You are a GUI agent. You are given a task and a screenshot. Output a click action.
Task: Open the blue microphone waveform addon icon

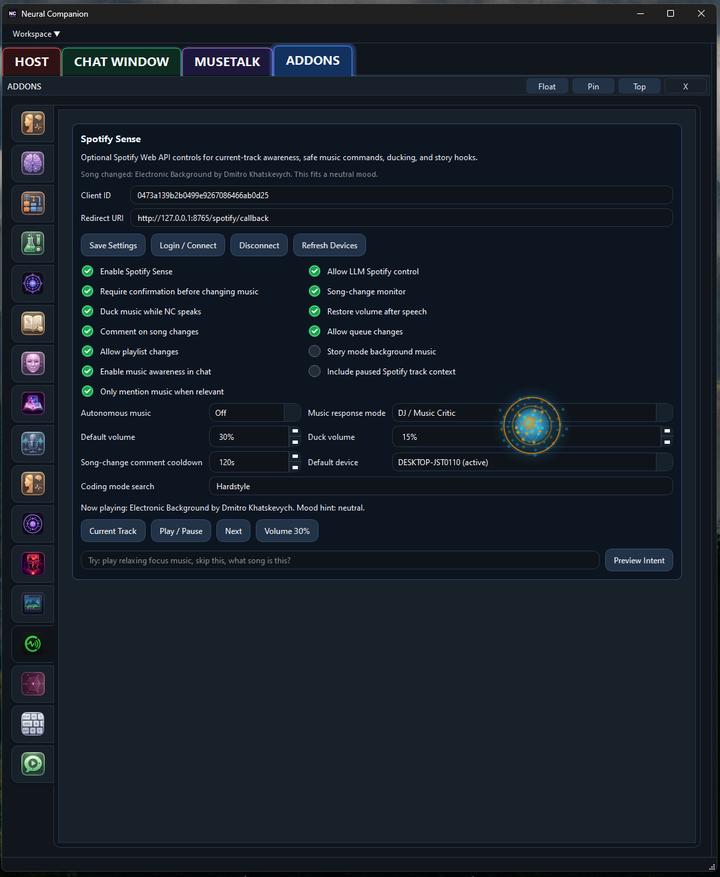click(33, 444)
